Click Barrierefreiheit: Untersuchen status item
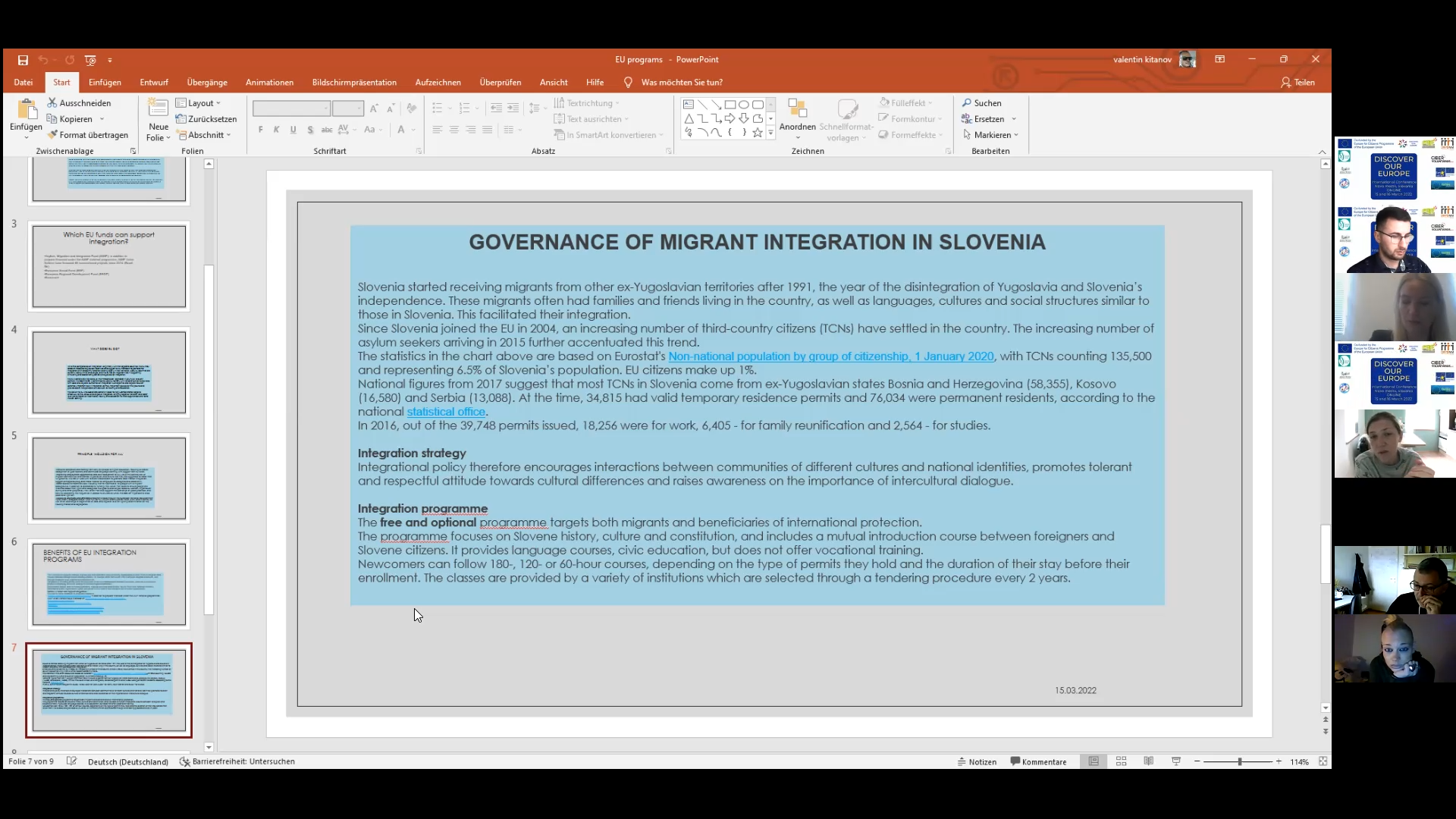Screen dimensions: 1456x819 237,761
